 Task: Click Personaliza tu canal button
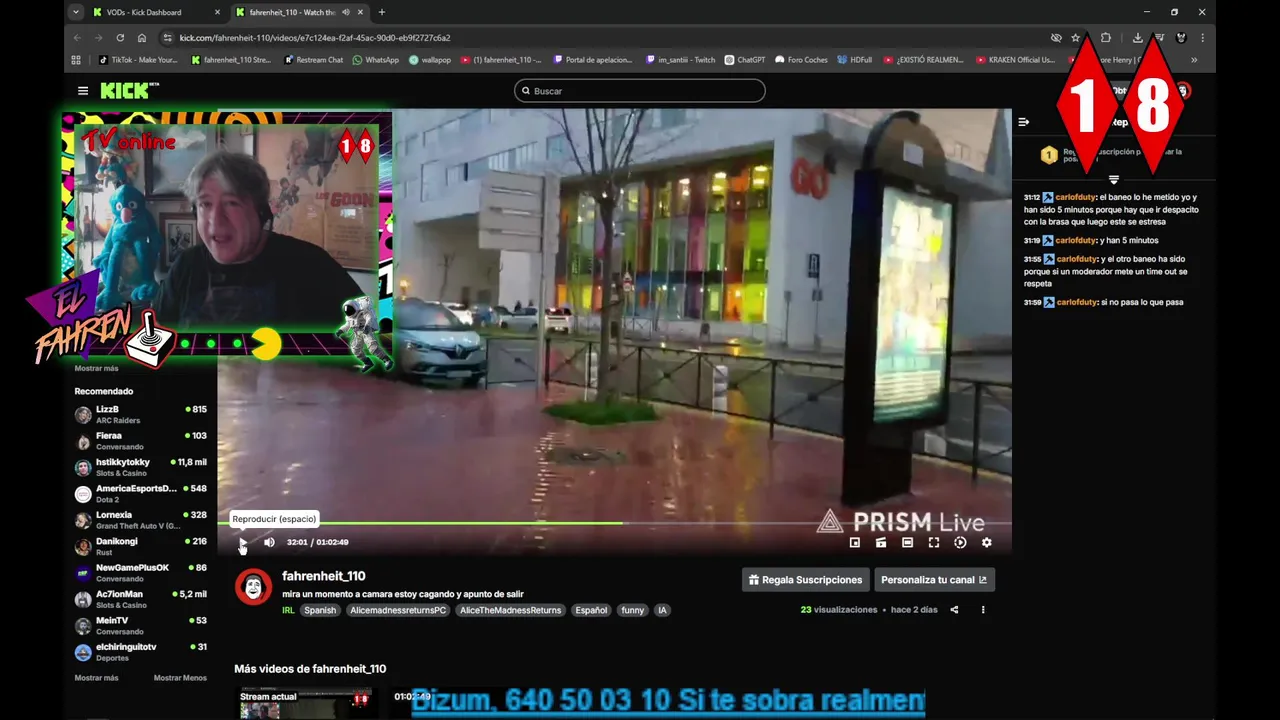(934, 580)
